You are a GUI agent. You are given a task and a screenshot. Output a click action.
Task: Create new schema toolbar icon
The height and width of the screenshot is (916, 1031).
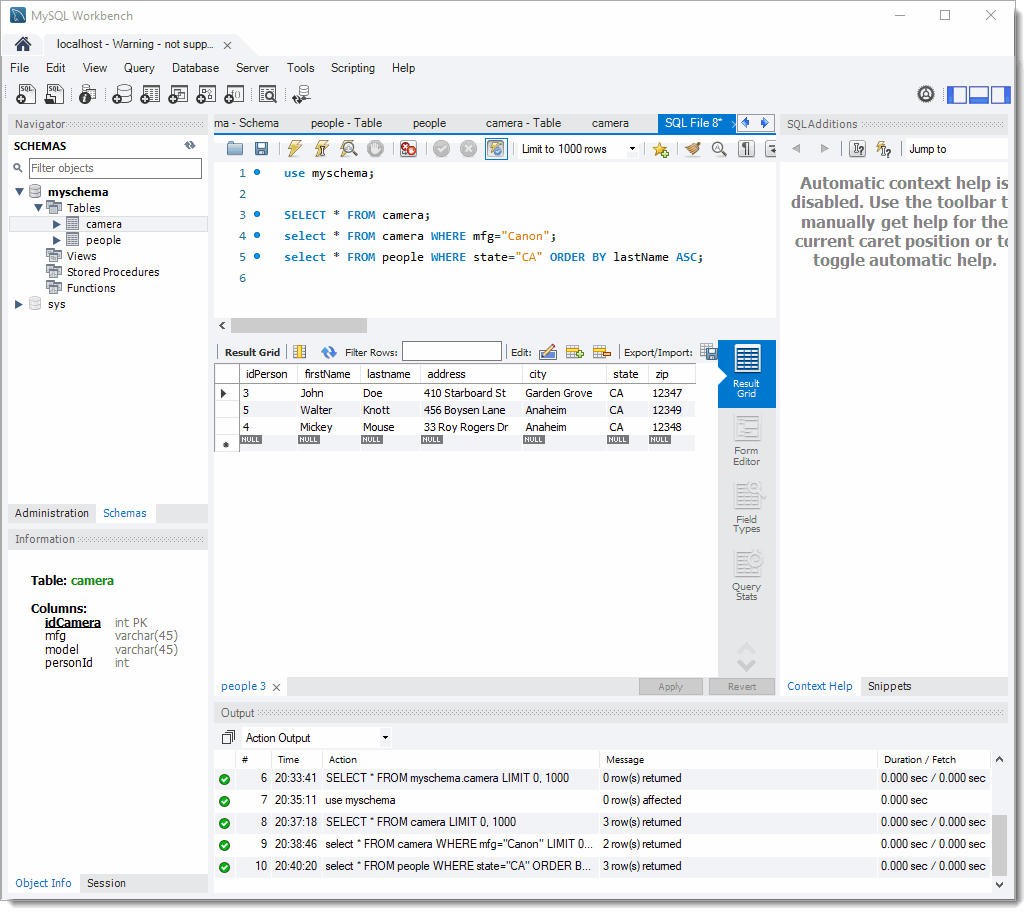(122, 94)
